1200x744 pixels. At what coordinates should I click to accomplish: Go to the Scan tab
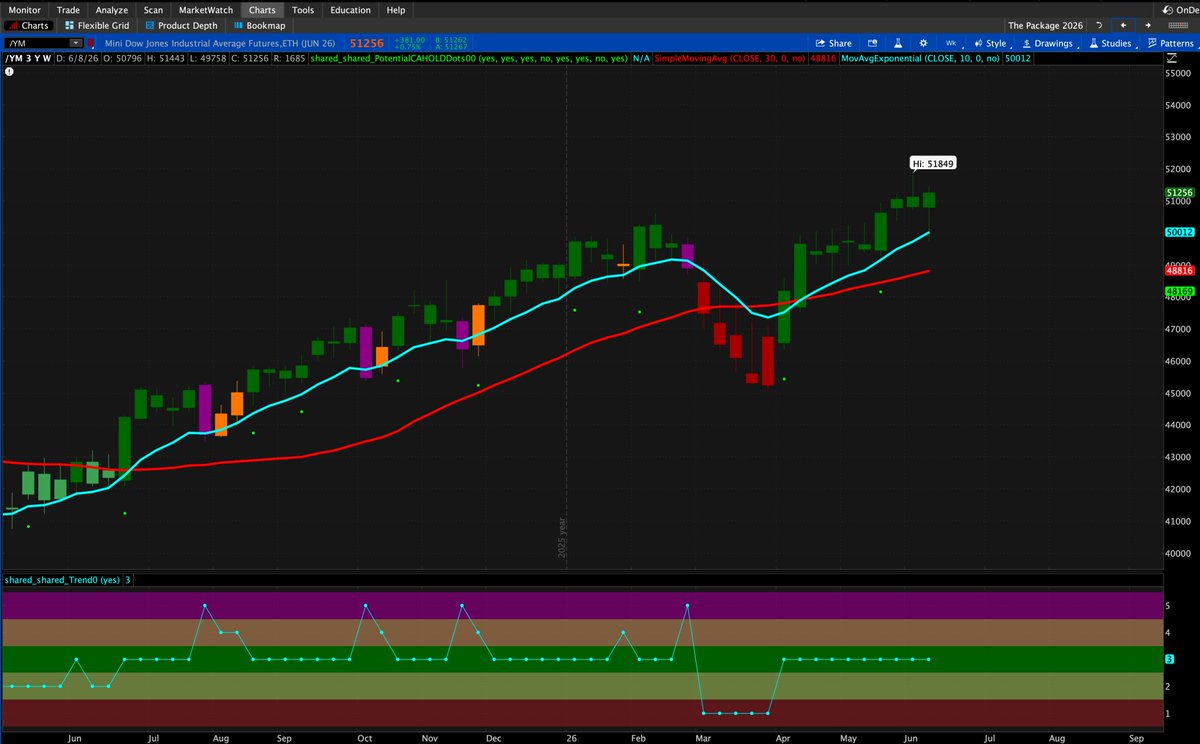153,10
